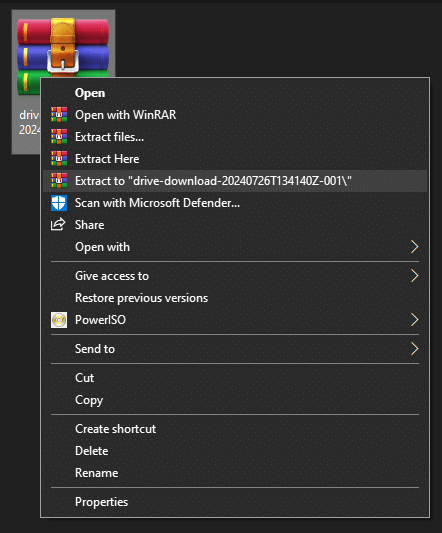Click the WinRAR icon beside Extract Here
442x533 pixels.
59,159
